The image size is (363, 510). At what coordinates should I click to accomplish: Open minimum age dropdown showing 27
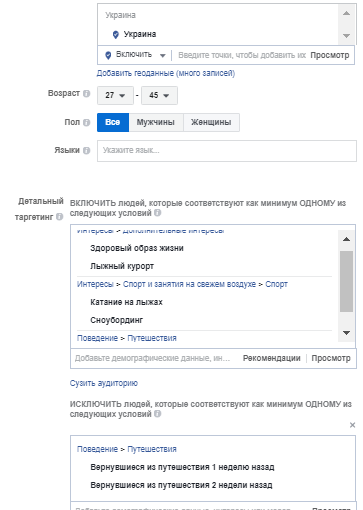pyautogui.click(x=115, y=95)
